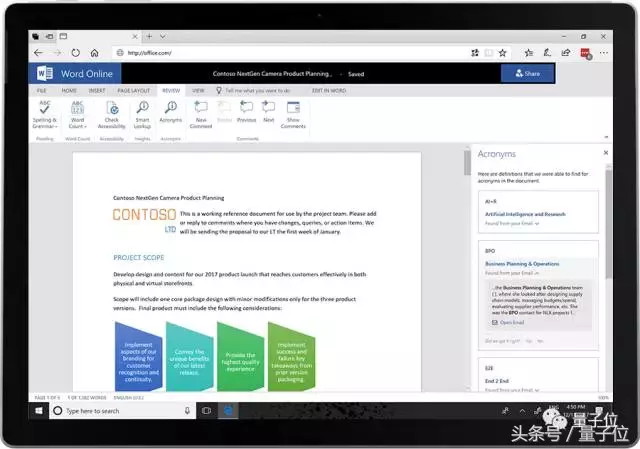Screen dimensions: 640x449
Task: Switch to the VIEW tab
Action: tap(198, 90)
